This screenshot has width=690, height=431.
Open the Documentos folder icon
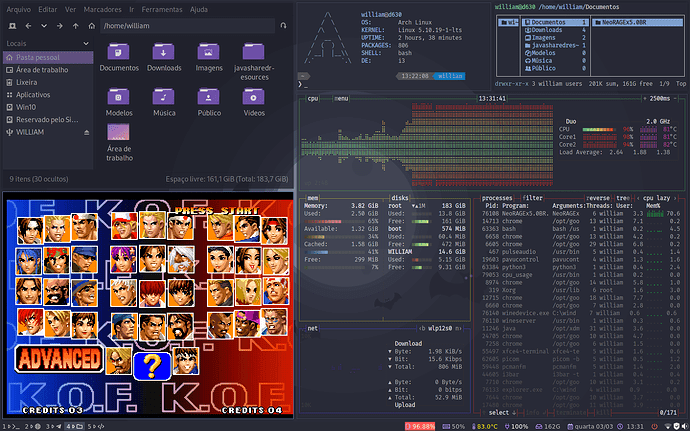click(x=118, y=52)
